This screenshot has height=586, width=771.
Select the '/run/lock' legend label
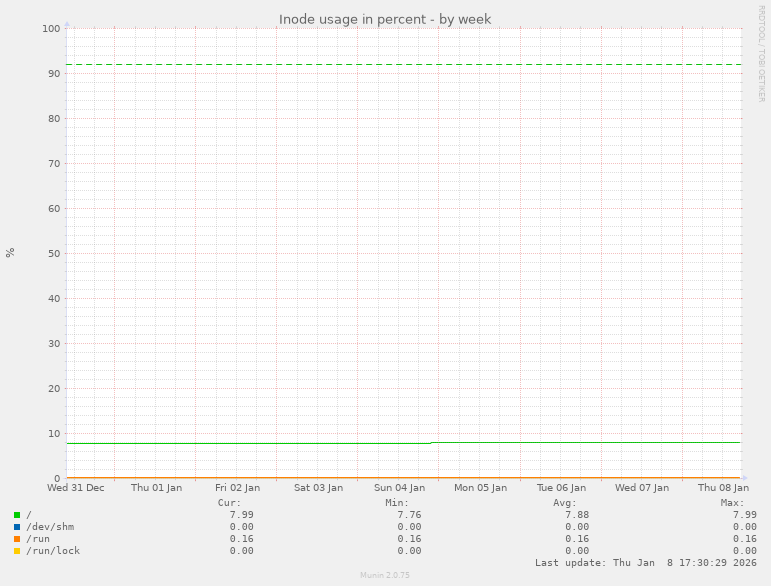coord(53,551)
